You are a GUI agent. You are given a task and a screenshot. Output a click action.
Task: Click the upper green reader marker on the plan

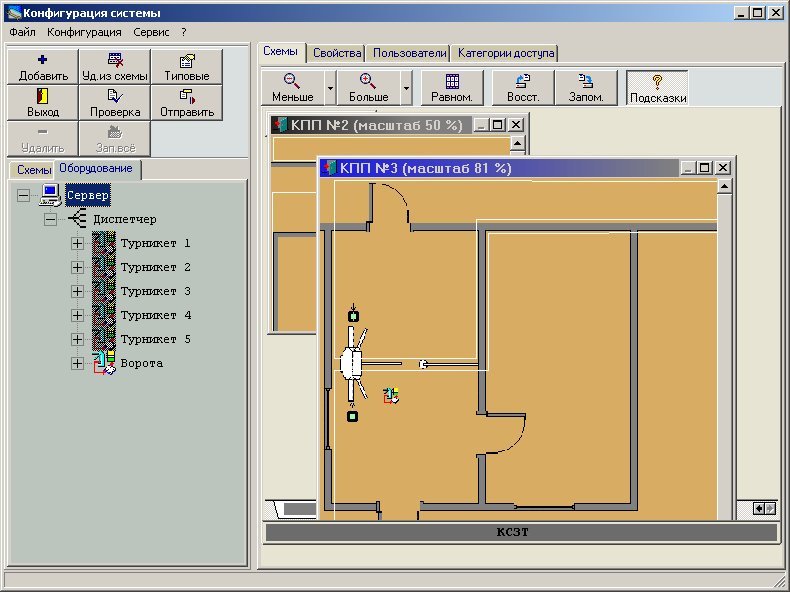(x=353, y=316)
